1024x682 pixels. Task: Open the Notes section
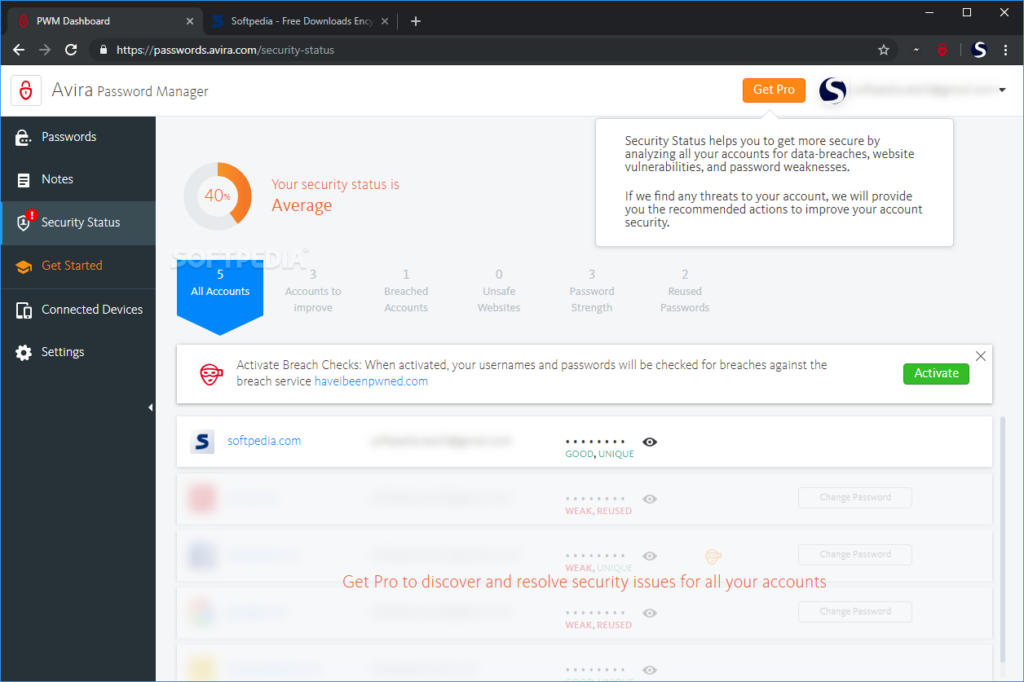(x=78, y=180)
